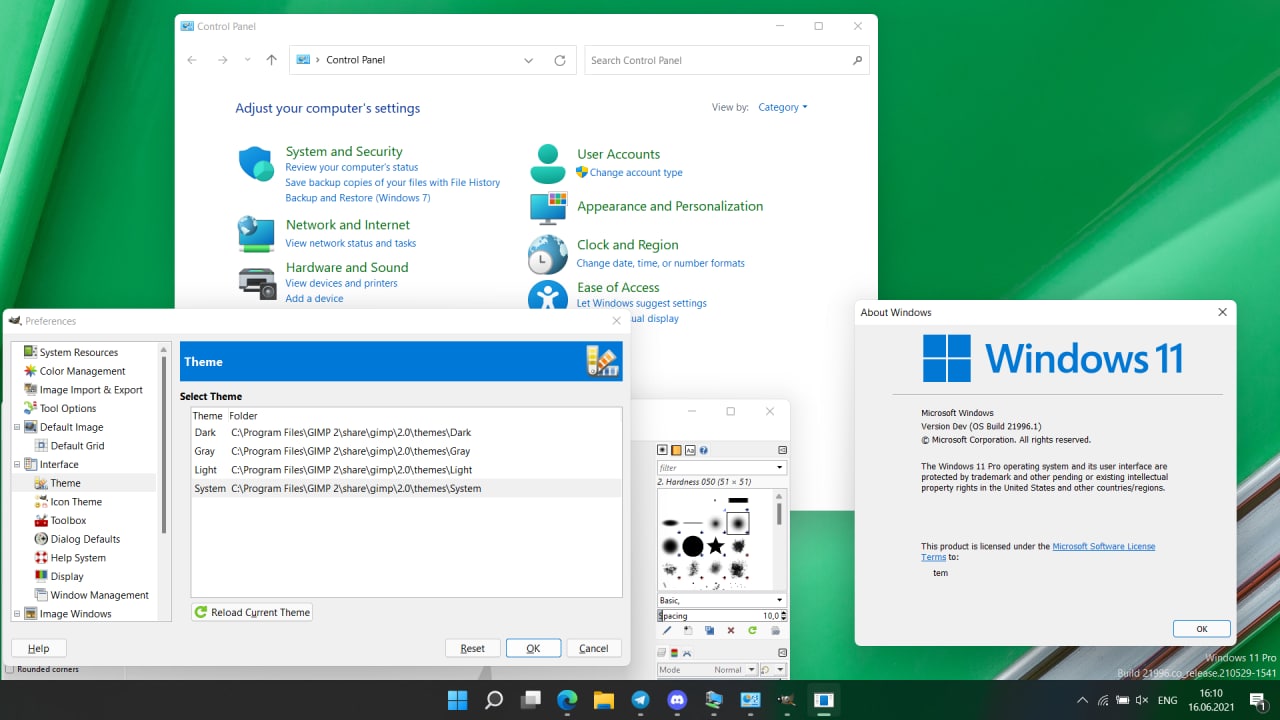Open the Patterns tab icon in GIMP dock

[676, 451]
